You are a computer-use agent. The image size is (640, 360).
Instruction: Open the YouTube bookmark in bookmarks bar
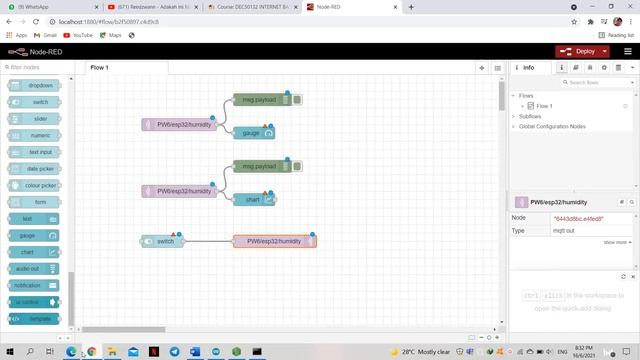(78, 35)
